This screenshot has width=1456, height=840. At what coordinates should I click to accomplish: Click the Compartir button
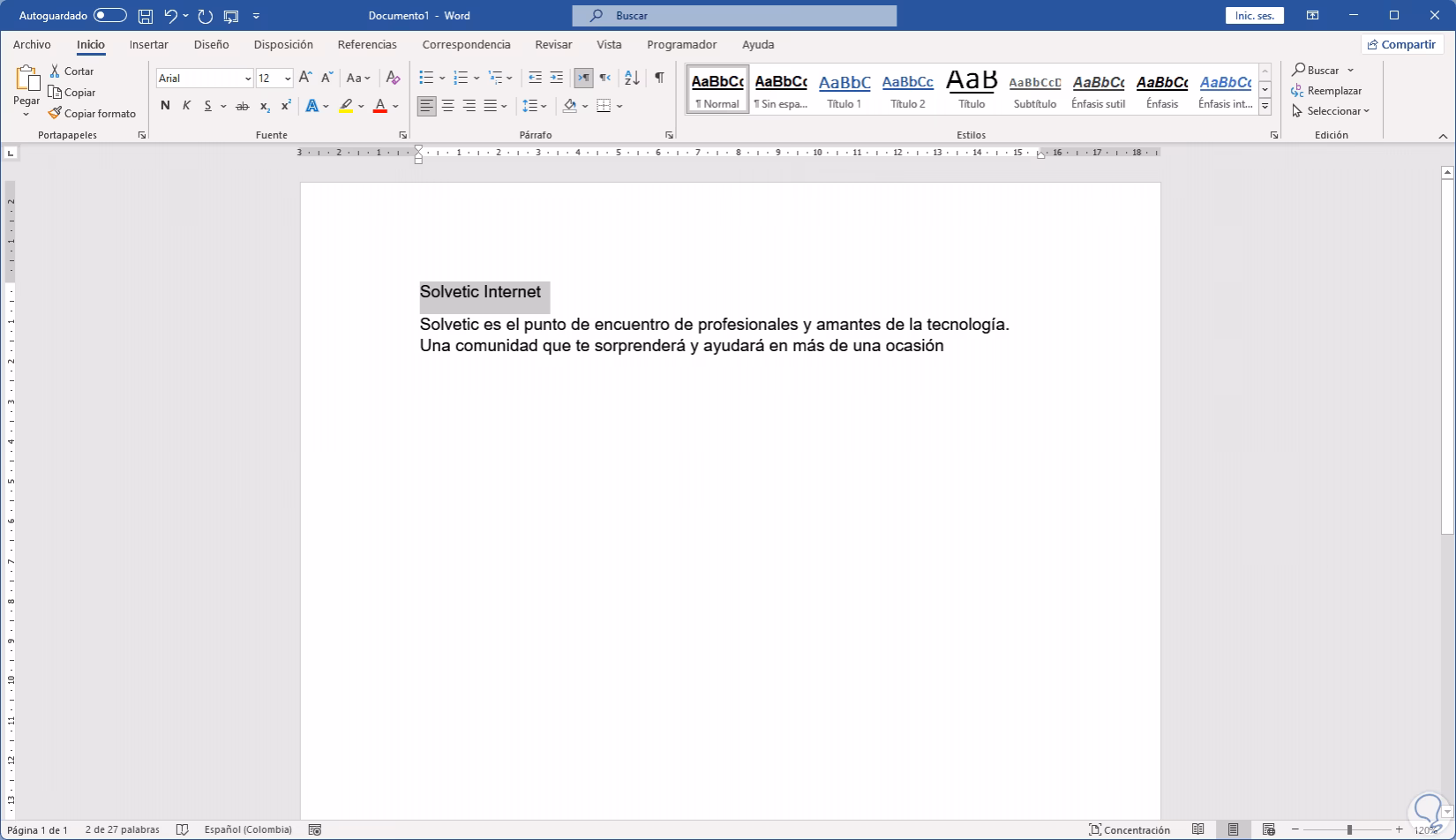(x=1402, y=44)
